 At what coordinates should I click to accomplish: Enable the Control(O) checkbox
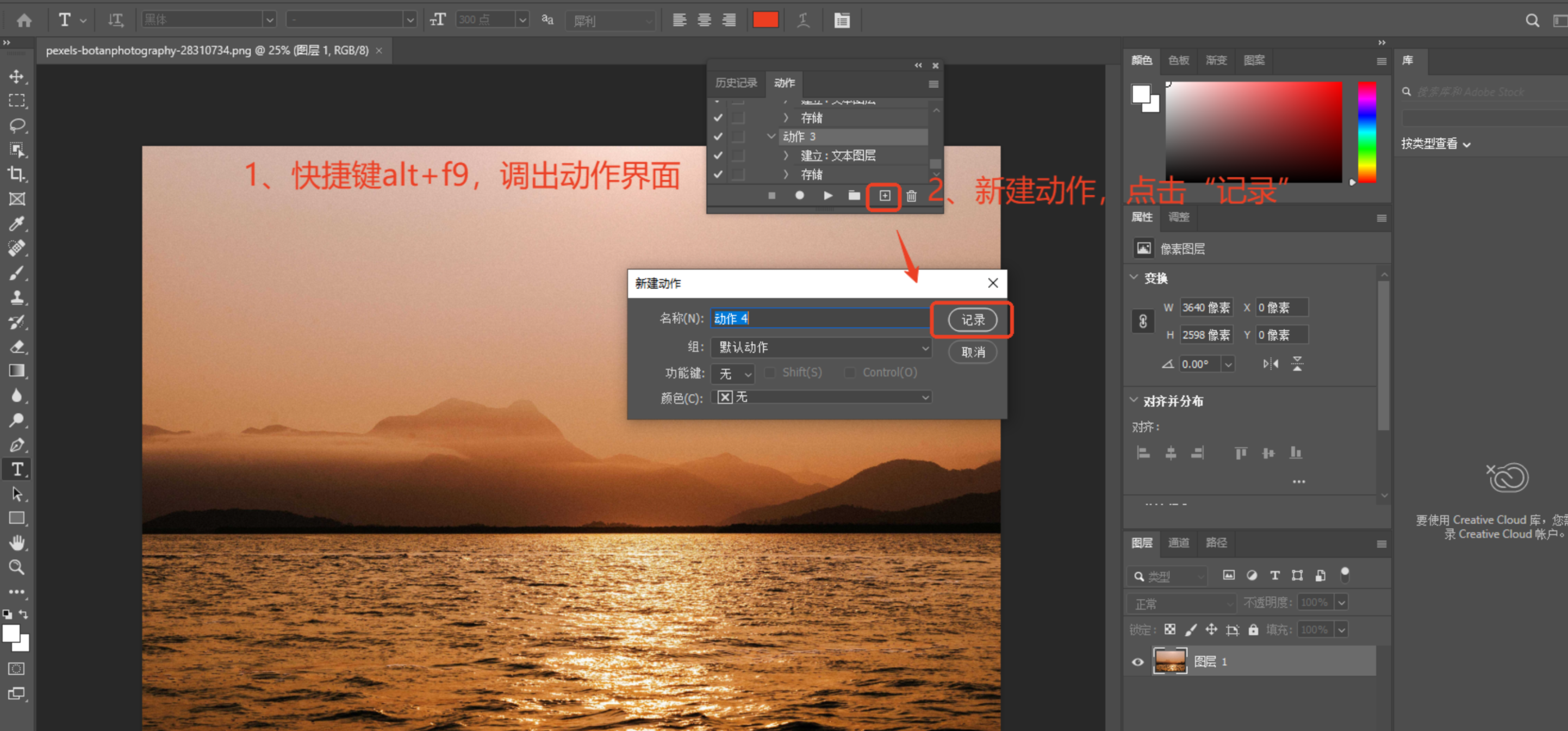[x=850, y=373]
